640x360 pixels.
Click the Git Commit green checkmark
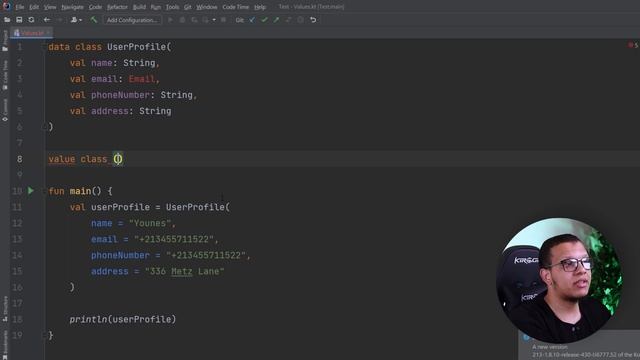click(264, 20)
